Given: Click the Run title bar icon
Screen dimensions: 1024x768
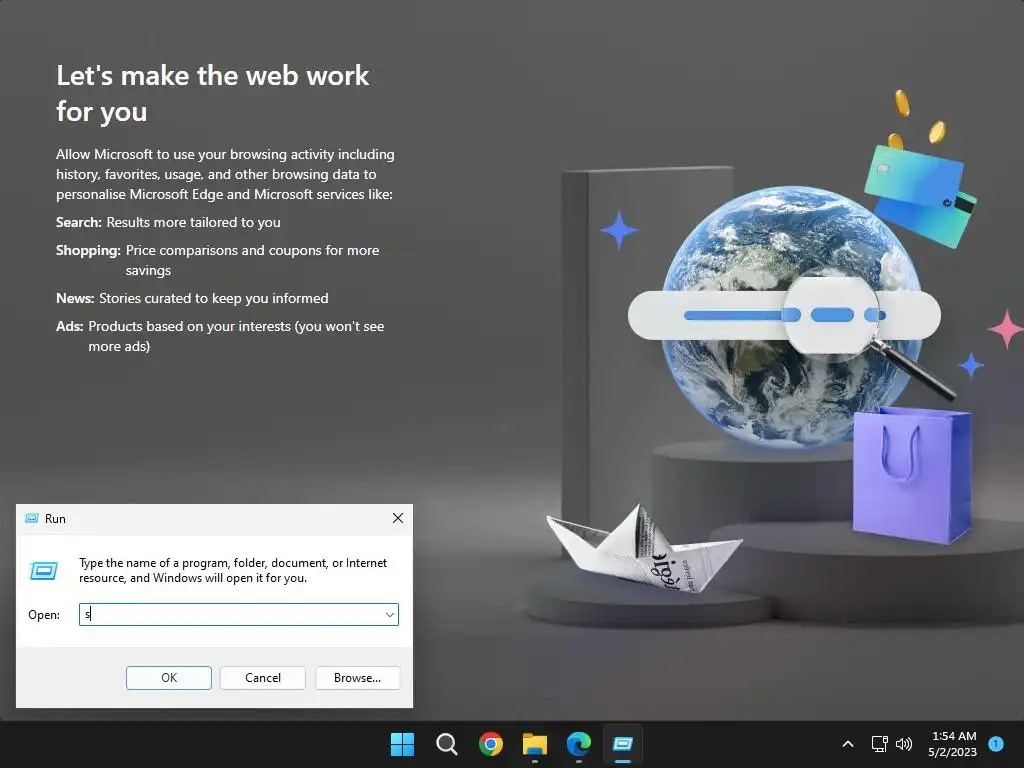Looking at the screenshot, I should 31,519.
